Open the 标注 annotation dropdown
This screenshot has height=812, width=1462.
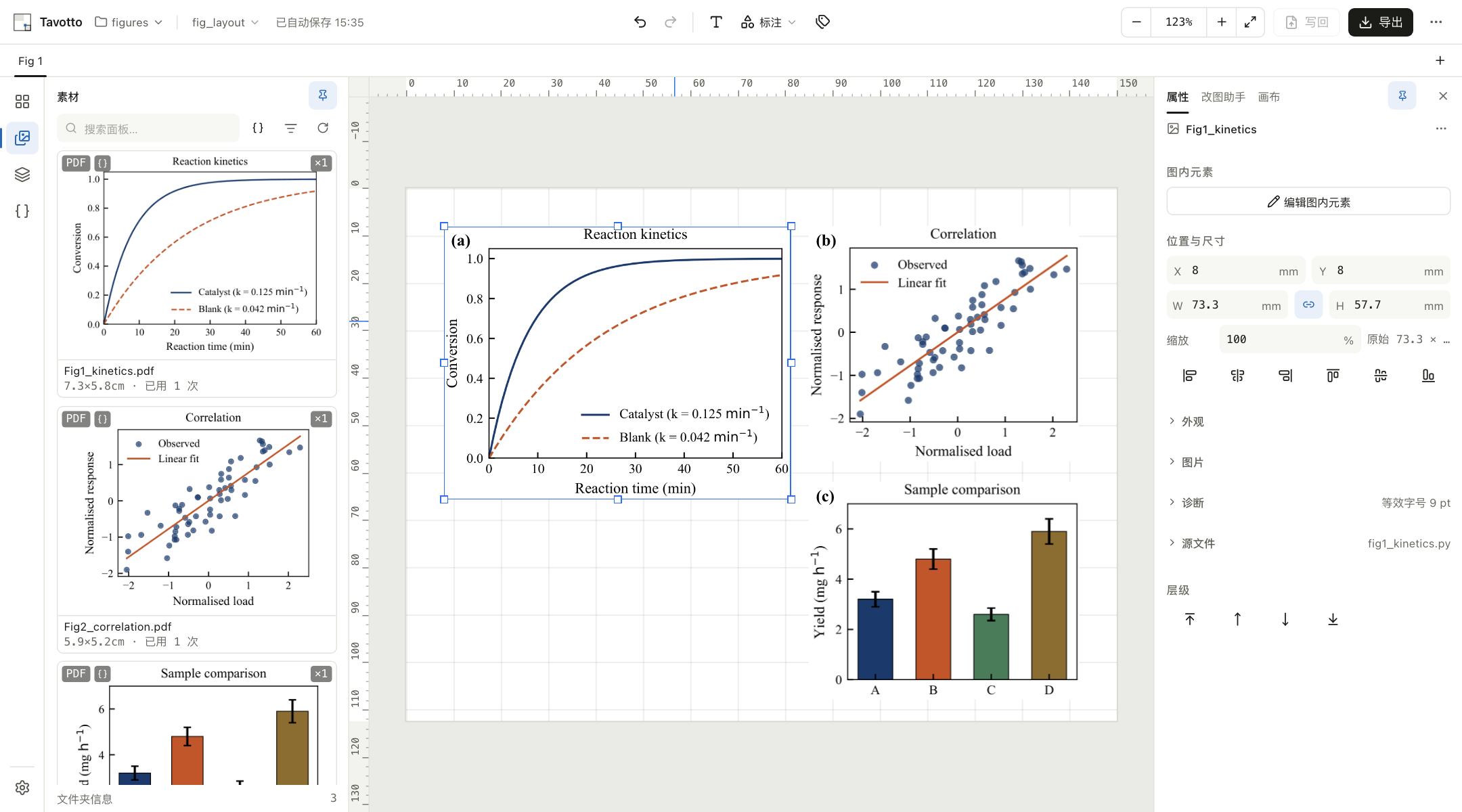pos(768,22)
